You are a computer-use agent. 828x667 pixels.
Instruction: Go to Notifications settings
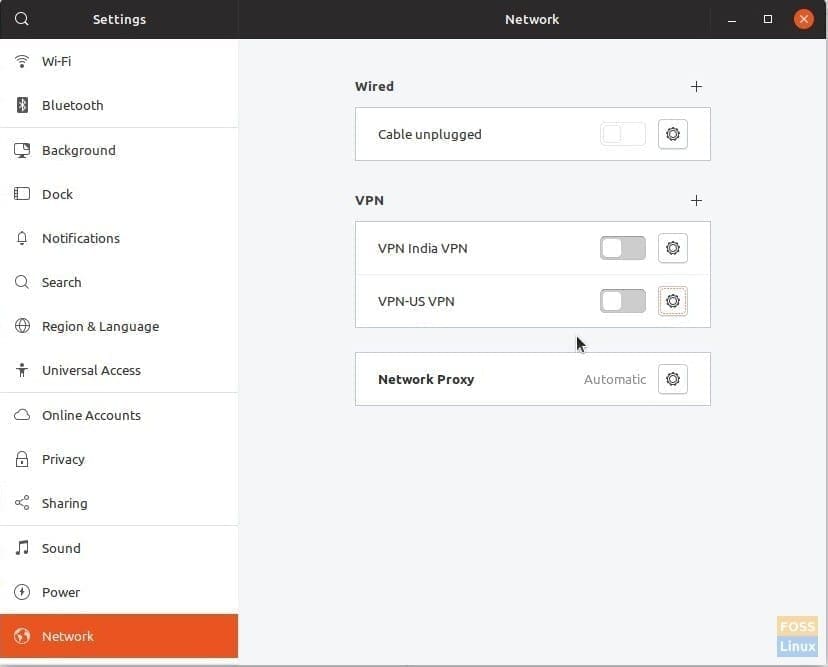pos(119,238)
